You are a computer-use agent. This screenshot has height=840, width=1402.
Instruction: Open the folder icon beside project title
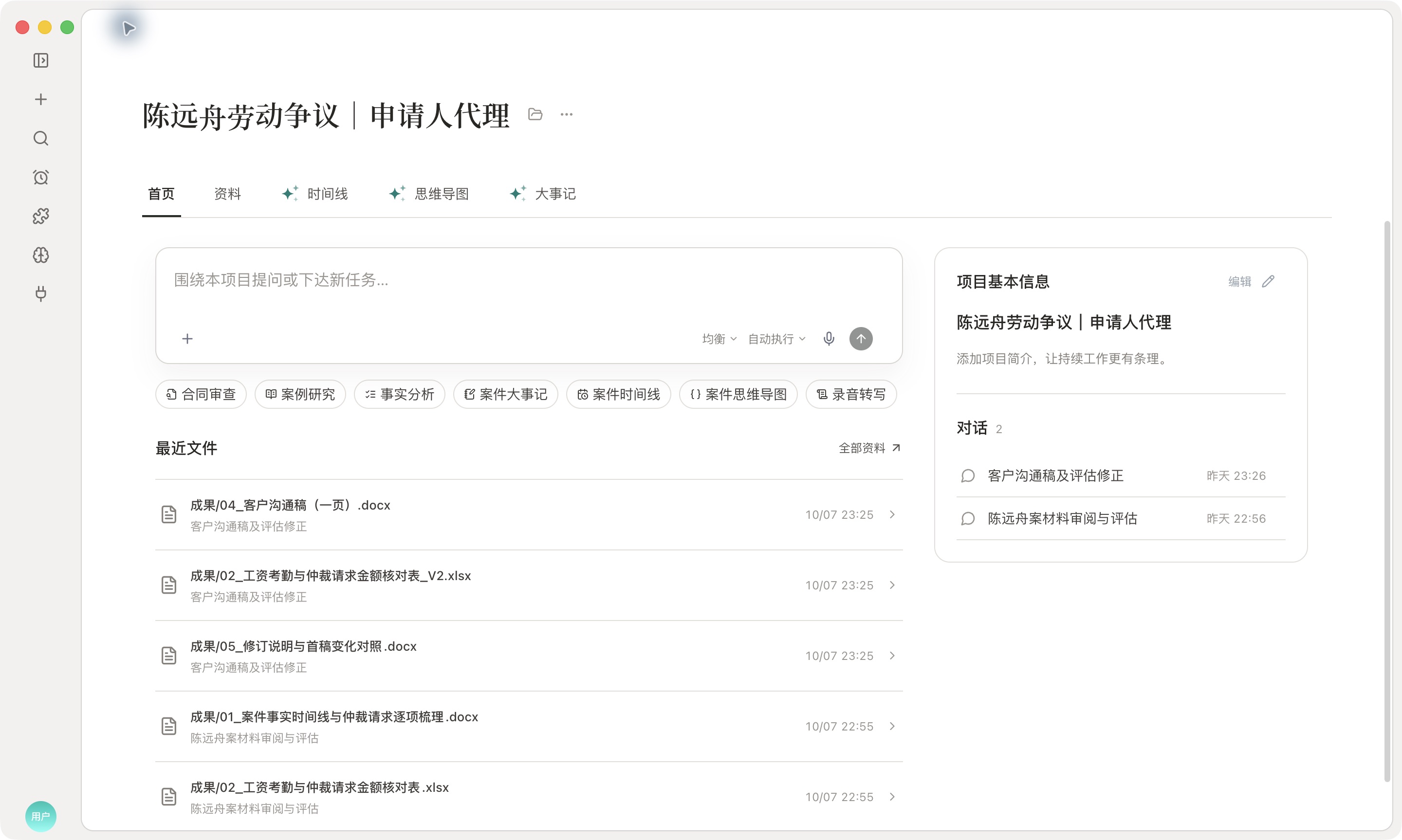(x=535, y=114)
